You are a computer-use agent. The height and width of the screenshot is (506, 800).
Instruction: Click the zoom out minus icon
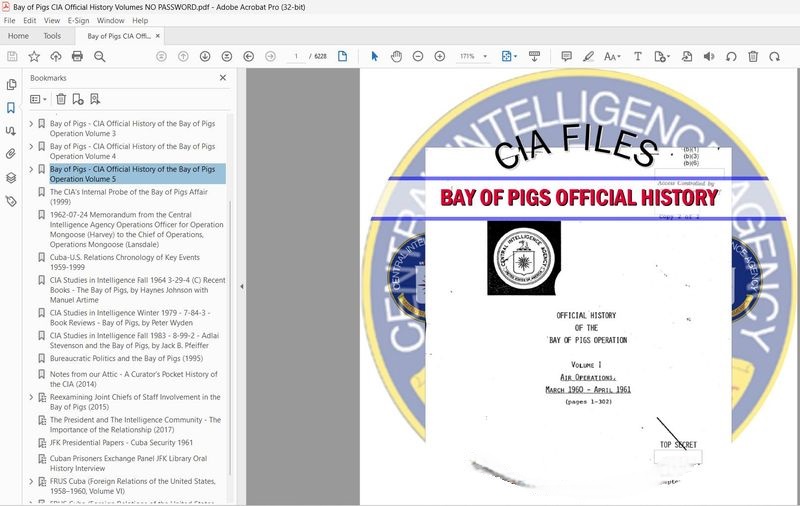tap(418, 56)
